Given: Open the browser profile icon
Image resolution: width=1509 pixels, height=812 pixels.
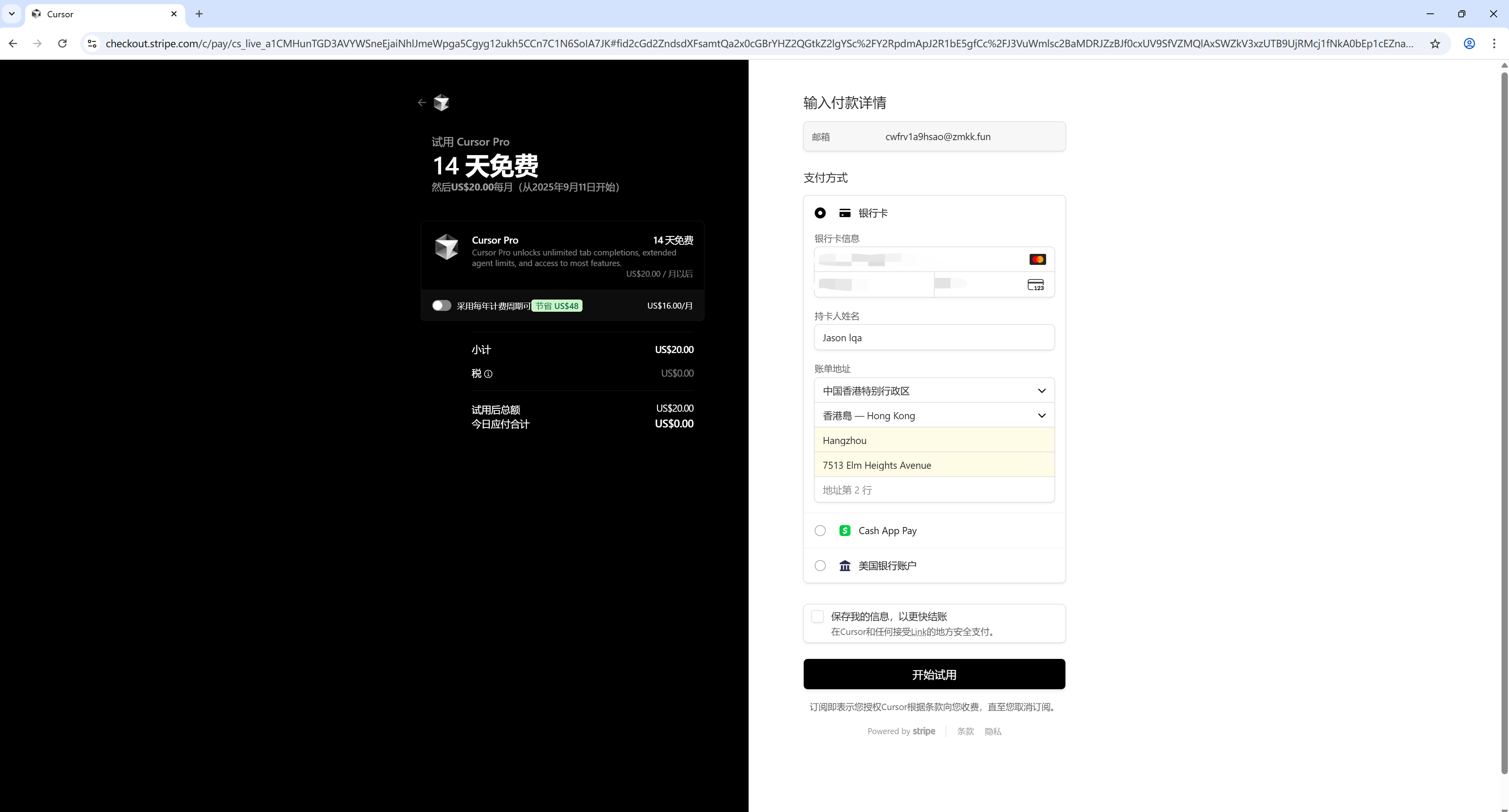Looking at the screenshot, I should [x=1469, y=43].
